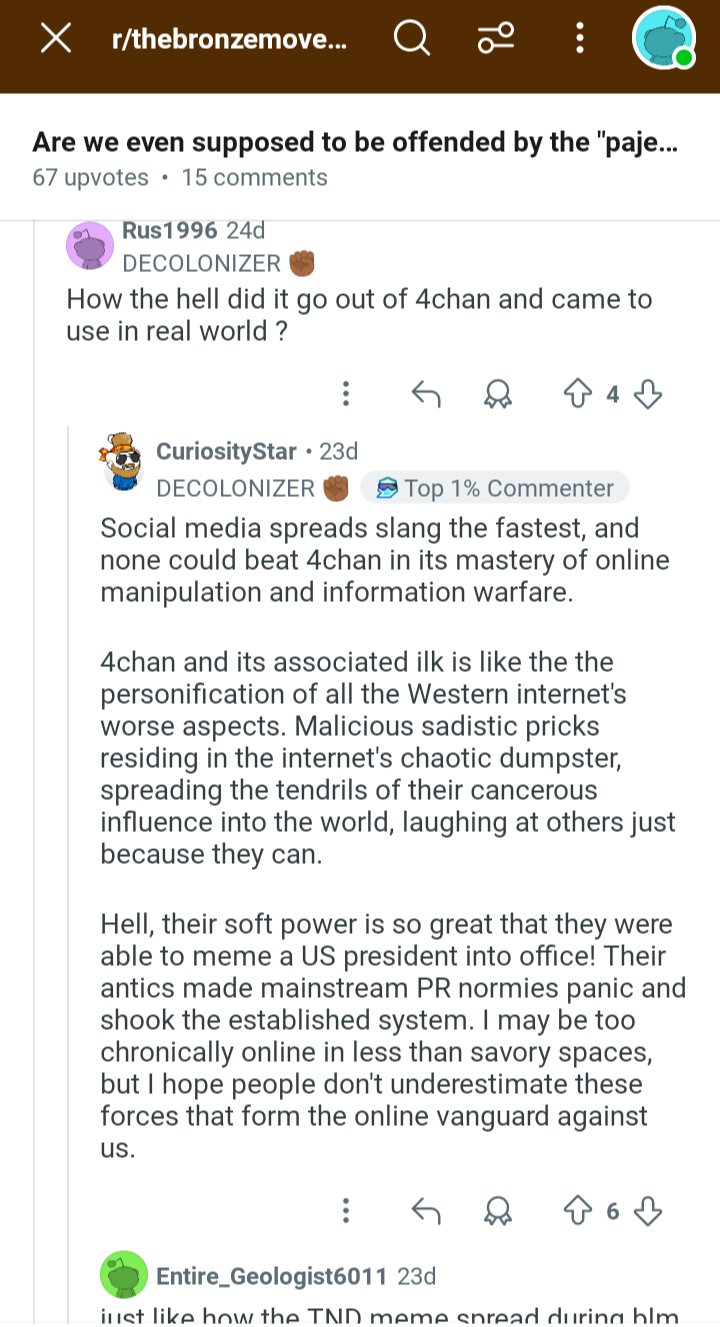Upvote CuriosityStar's comment

pos(578,1211)
